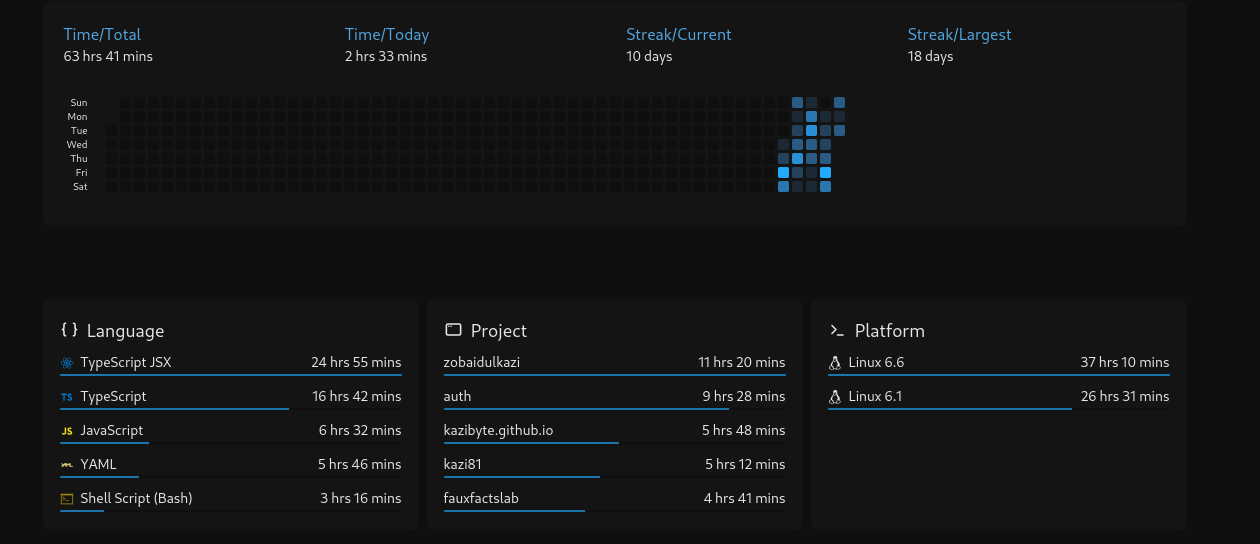Click the Time/Total stat heading
This screenshot has width=1260, height=544.
[x=102, y=35]
